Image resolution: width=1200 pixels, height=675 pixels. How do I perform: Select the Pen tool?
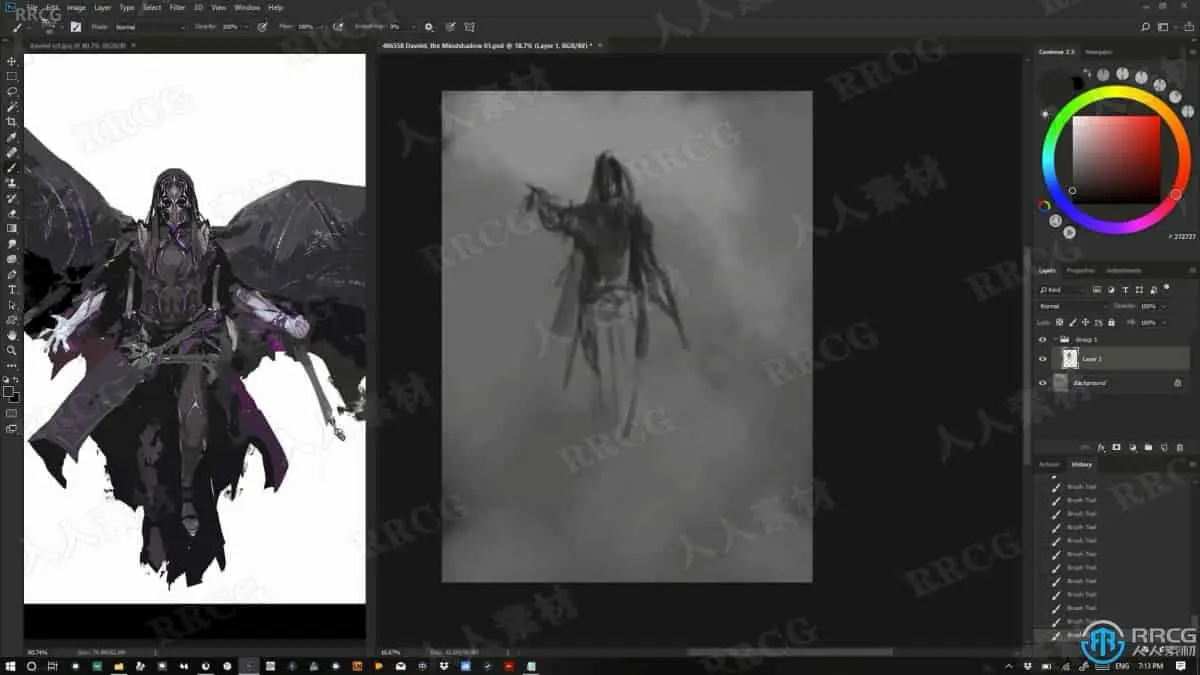[x=12, y=274]
